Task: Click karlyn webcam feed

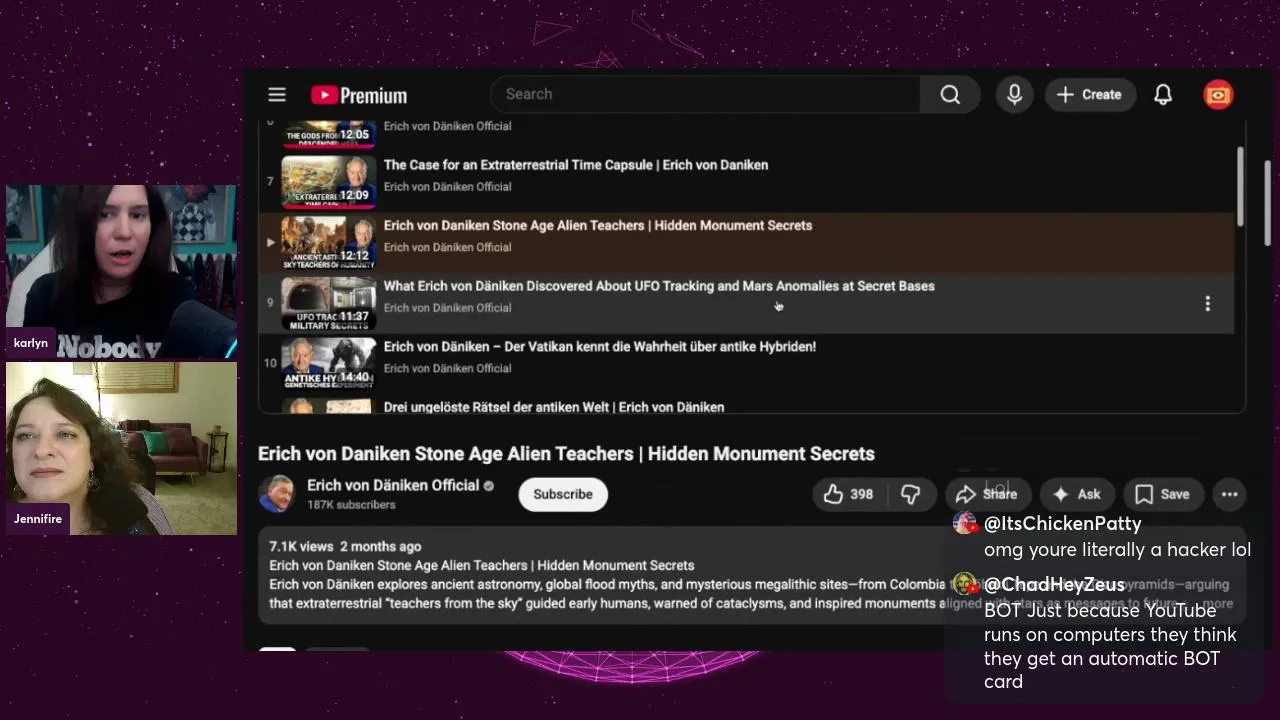Action: [121, 272]
